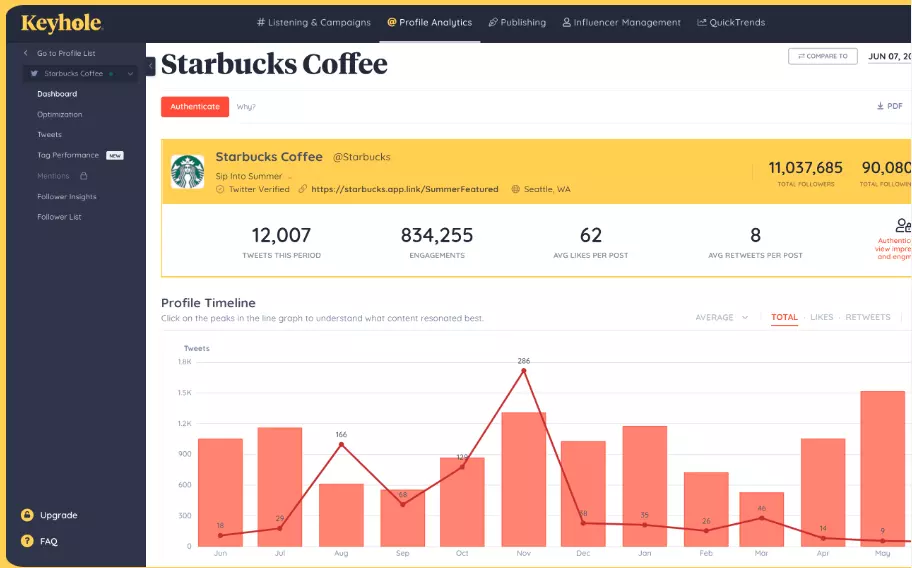Switch to the Profile Analytics tab
Viewport: 912px width, 568px height.
[x=430, y=23]
